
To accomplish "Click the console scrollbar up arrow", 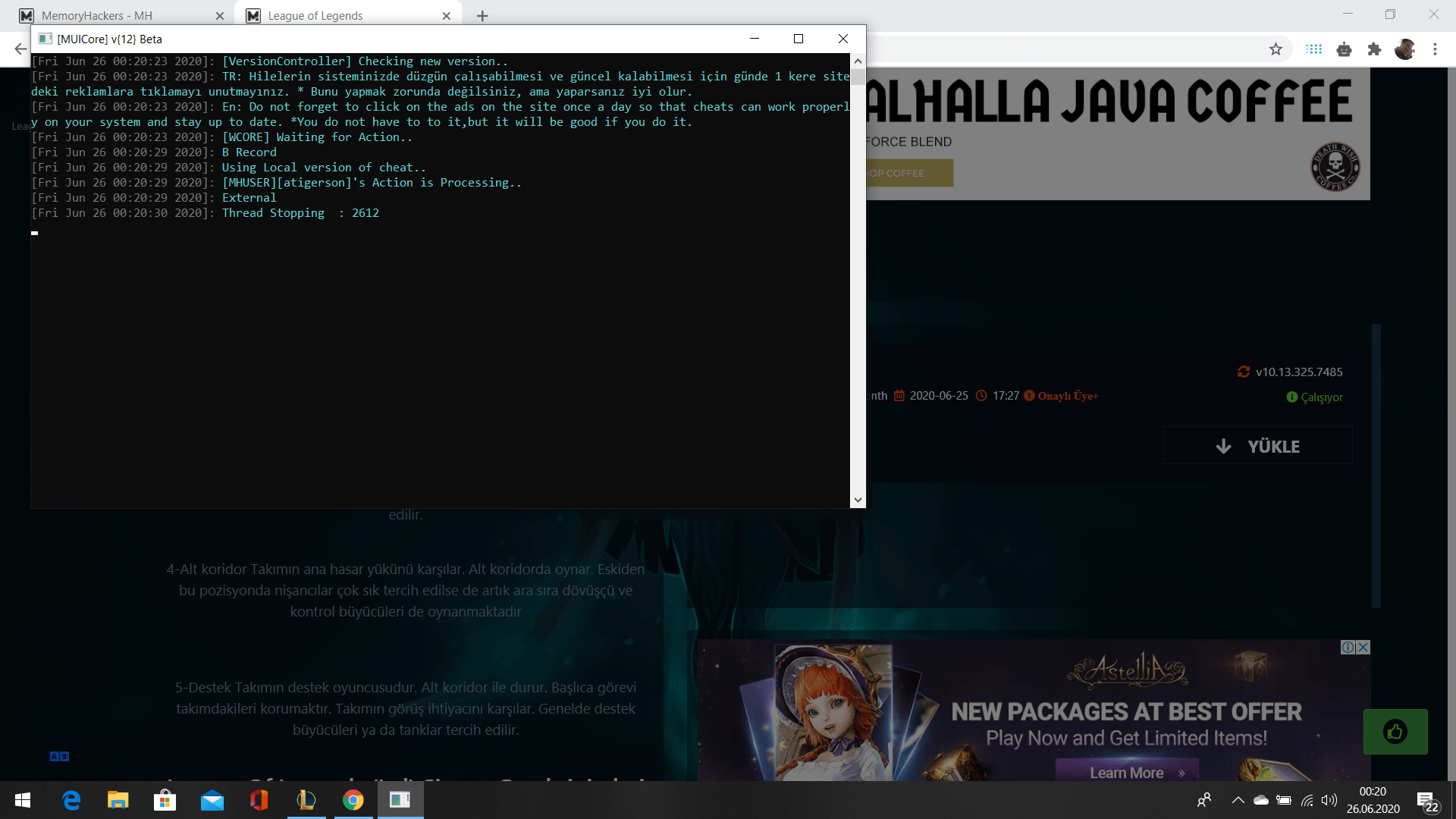I will (858, 61).
